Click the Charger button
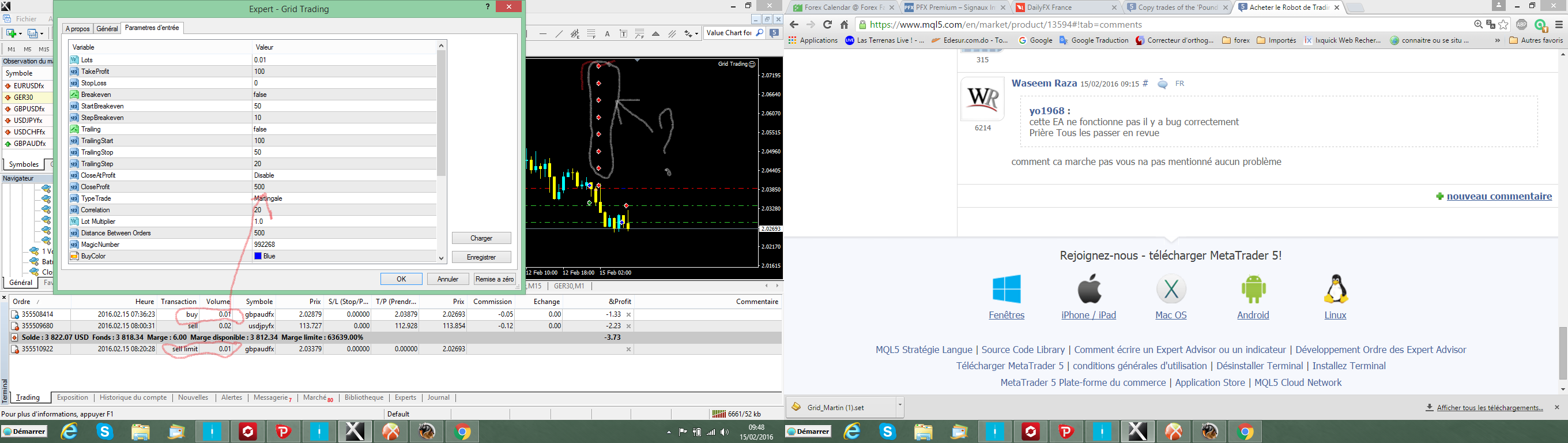 481,238
